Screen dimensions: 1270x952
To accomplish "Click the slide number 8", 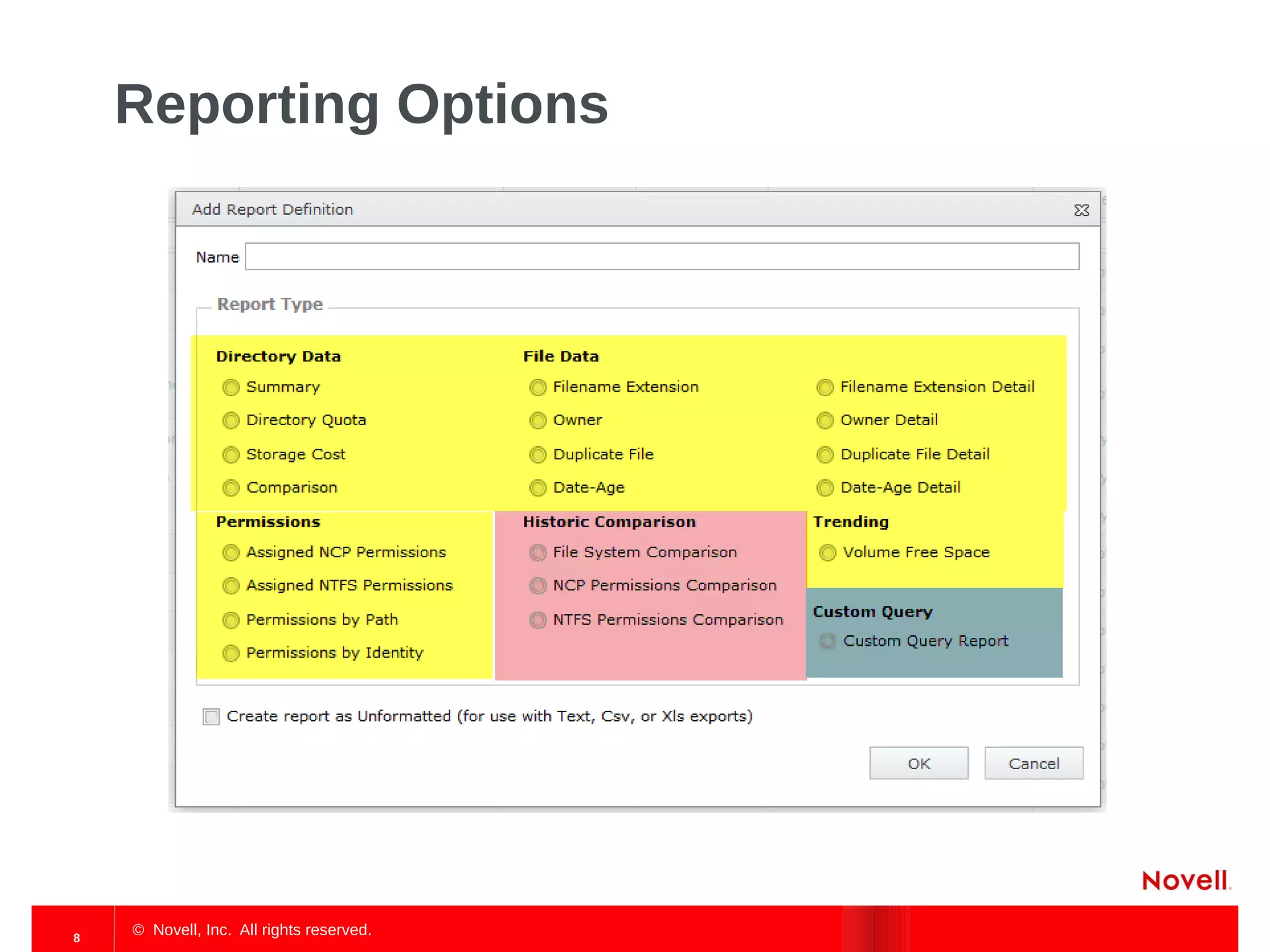I will (x=77, y=938).
